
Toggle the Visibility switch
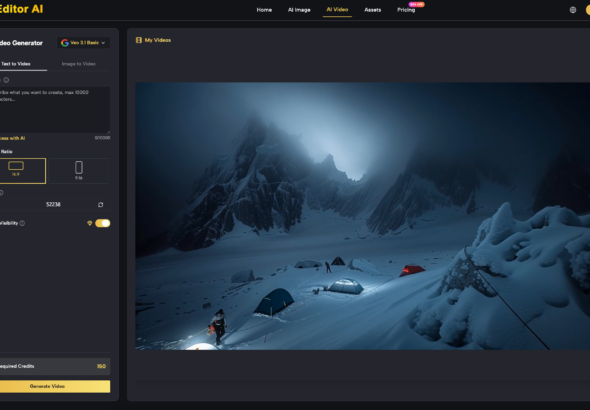point(102,223)
